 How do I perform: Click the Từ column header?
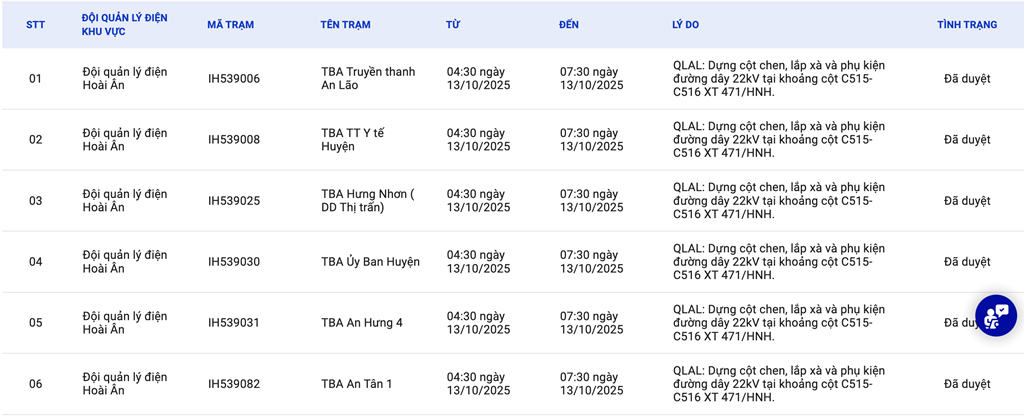pyautogui.click(x=453, y=25)
